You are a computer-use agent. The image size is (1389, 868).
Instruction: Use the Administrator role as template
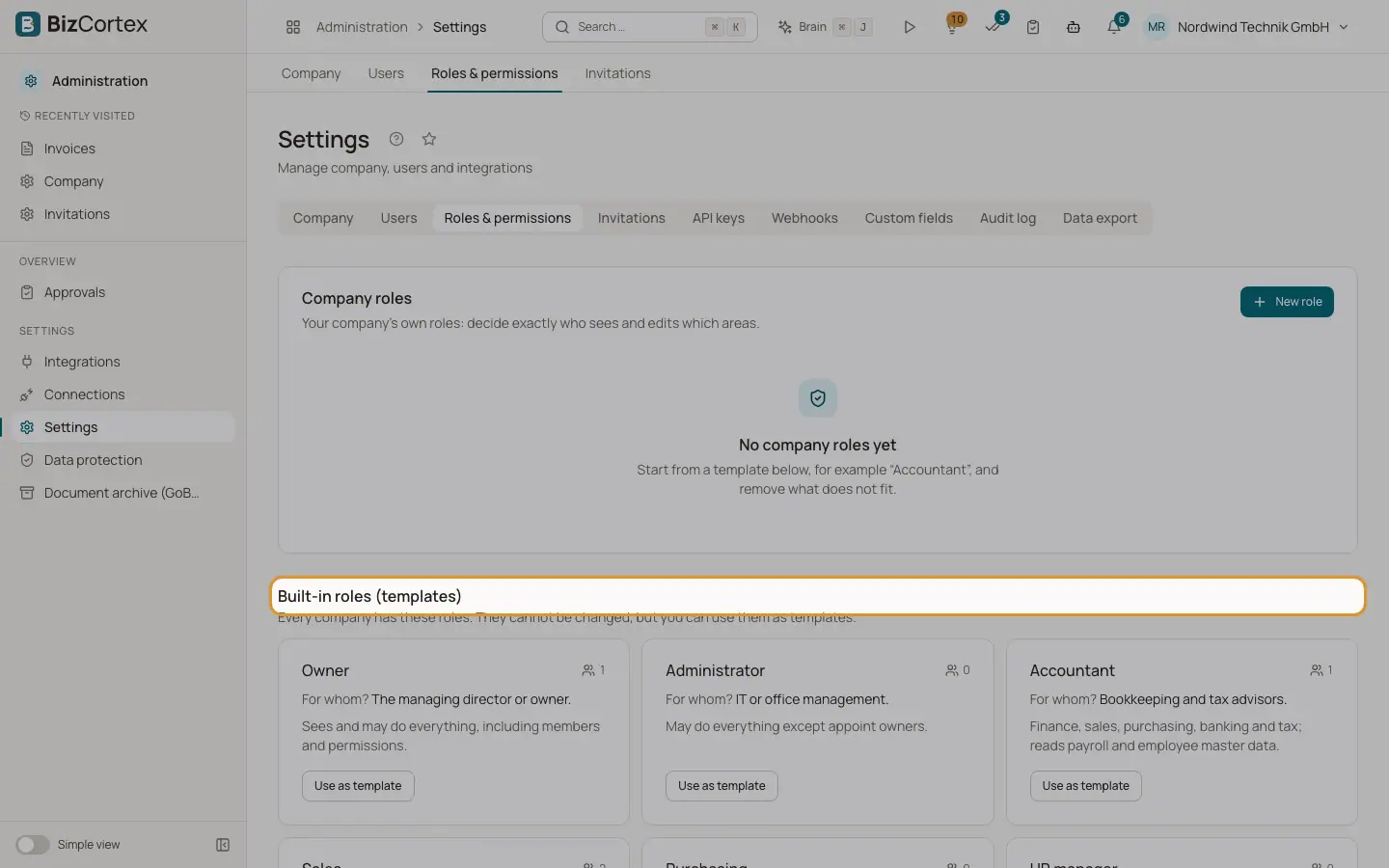tap(722, 786)
